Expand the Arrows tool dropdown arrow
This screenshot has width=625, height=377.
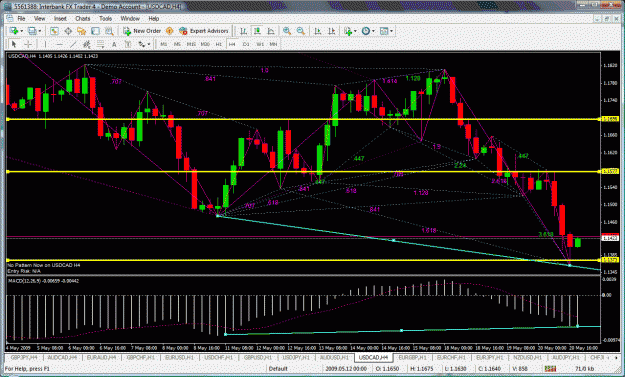point(149,44)
